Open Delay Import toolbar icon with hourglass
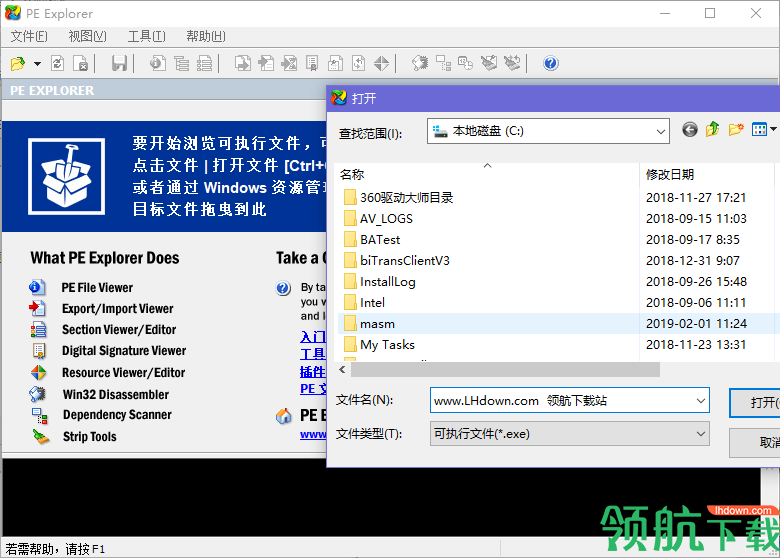This screenshot has width=780, height=558. tap(289, 63)
